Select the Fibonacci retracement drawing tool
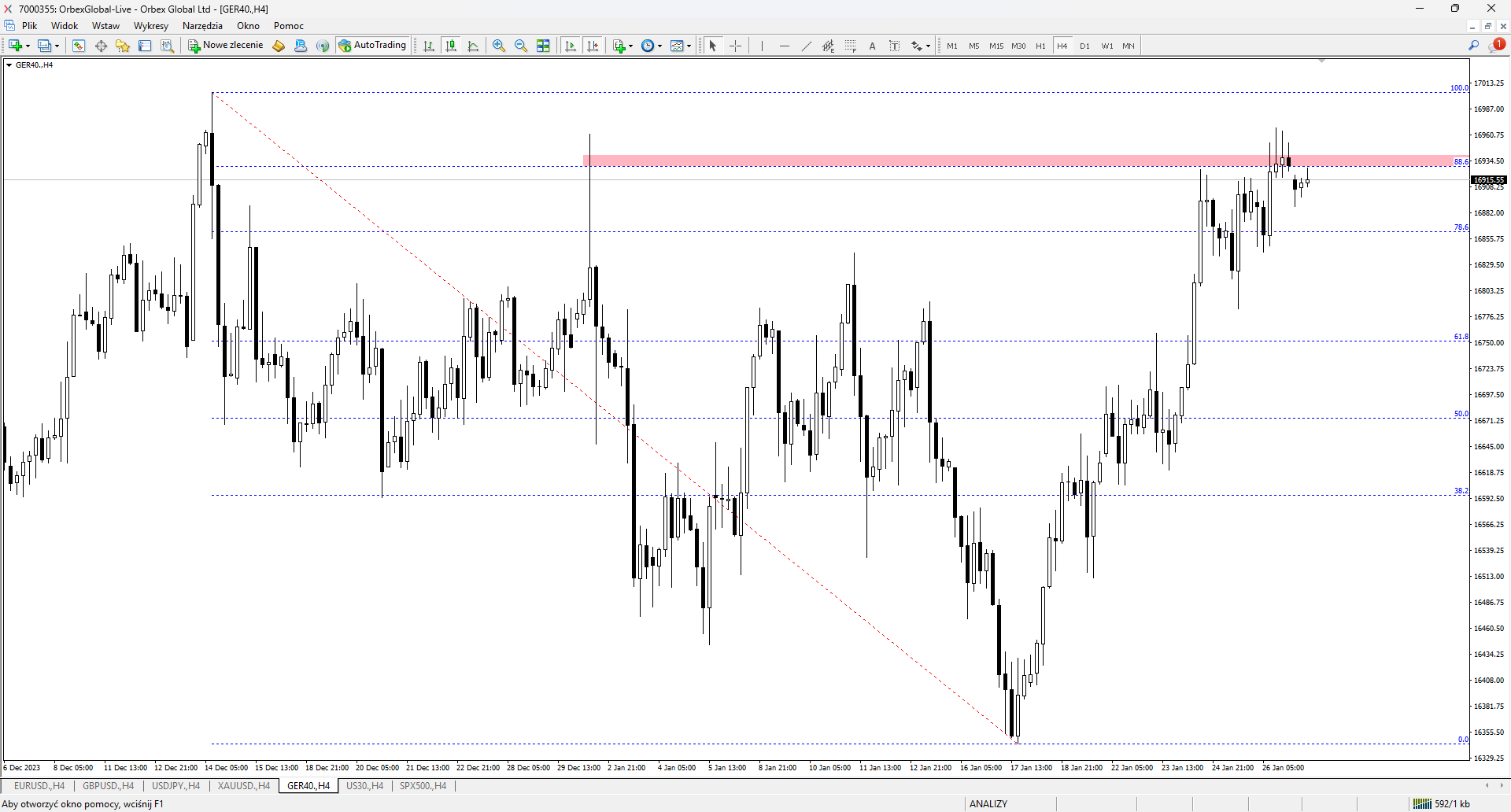 click(851, 46)
